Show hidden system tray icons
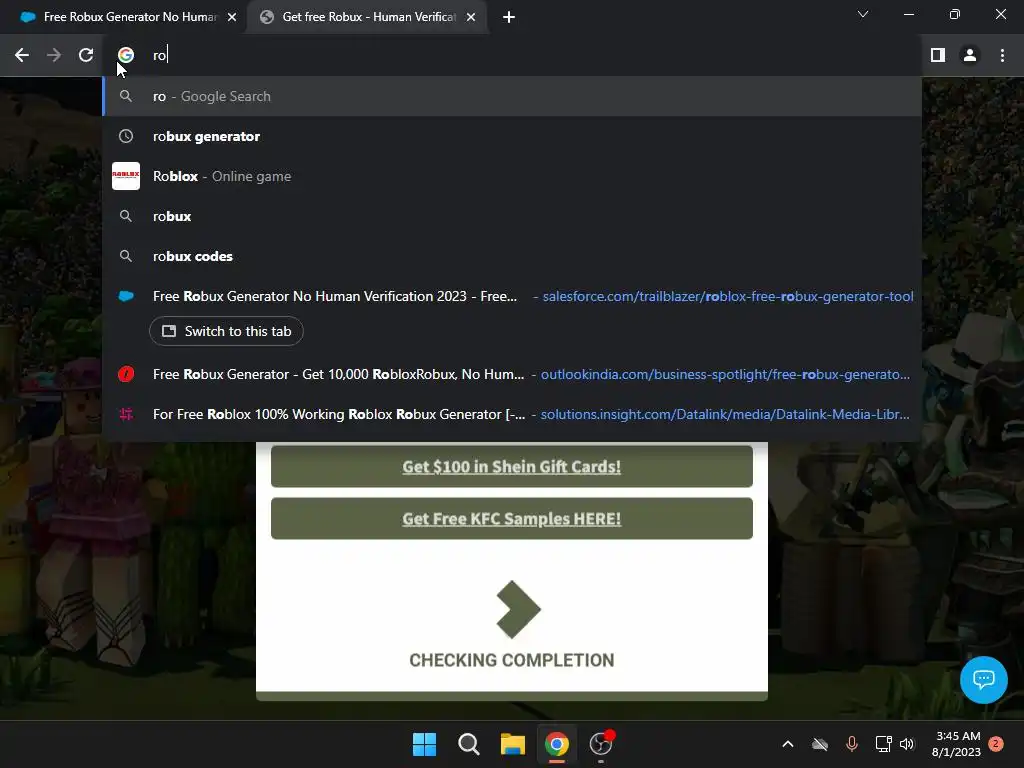This screenshot has height=768, width=1024. (x=788, y=744)
